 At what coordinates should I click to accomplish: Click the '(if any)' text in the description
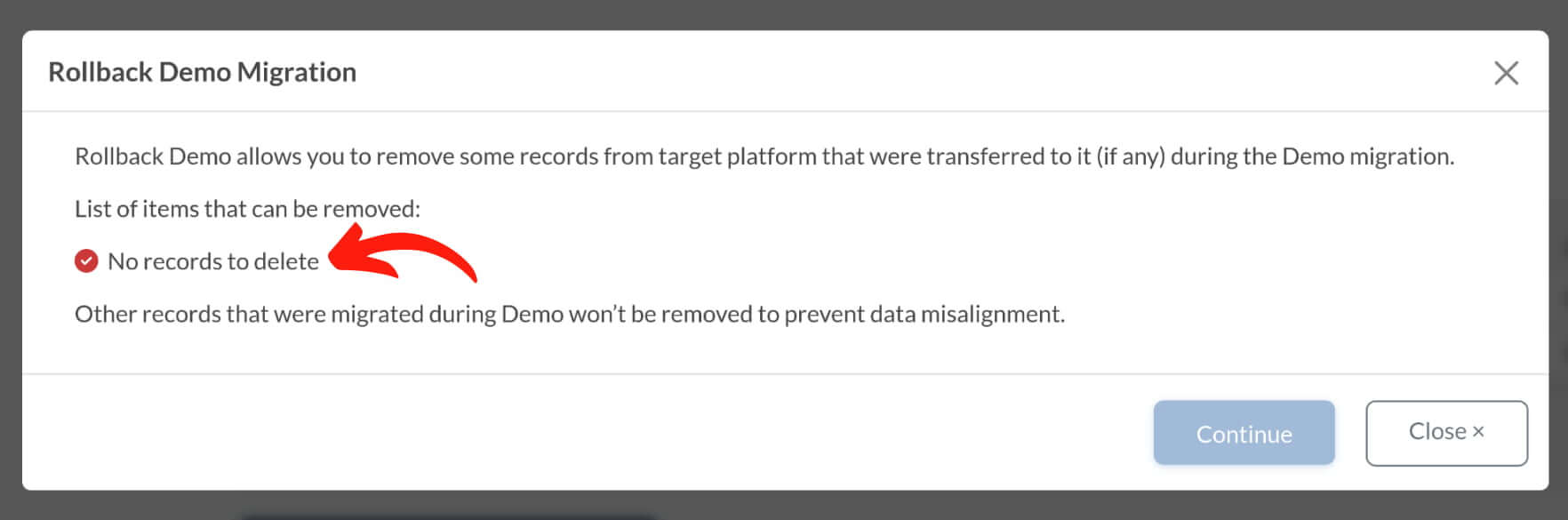[x=1130, y=156]
